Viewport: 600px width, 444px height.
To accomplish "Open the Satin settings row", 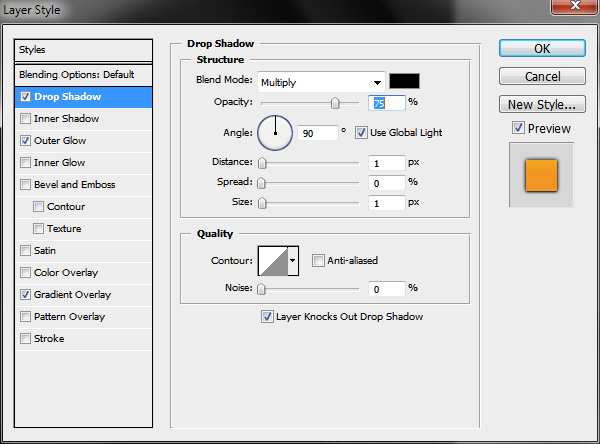I will (x=83, y=251).
